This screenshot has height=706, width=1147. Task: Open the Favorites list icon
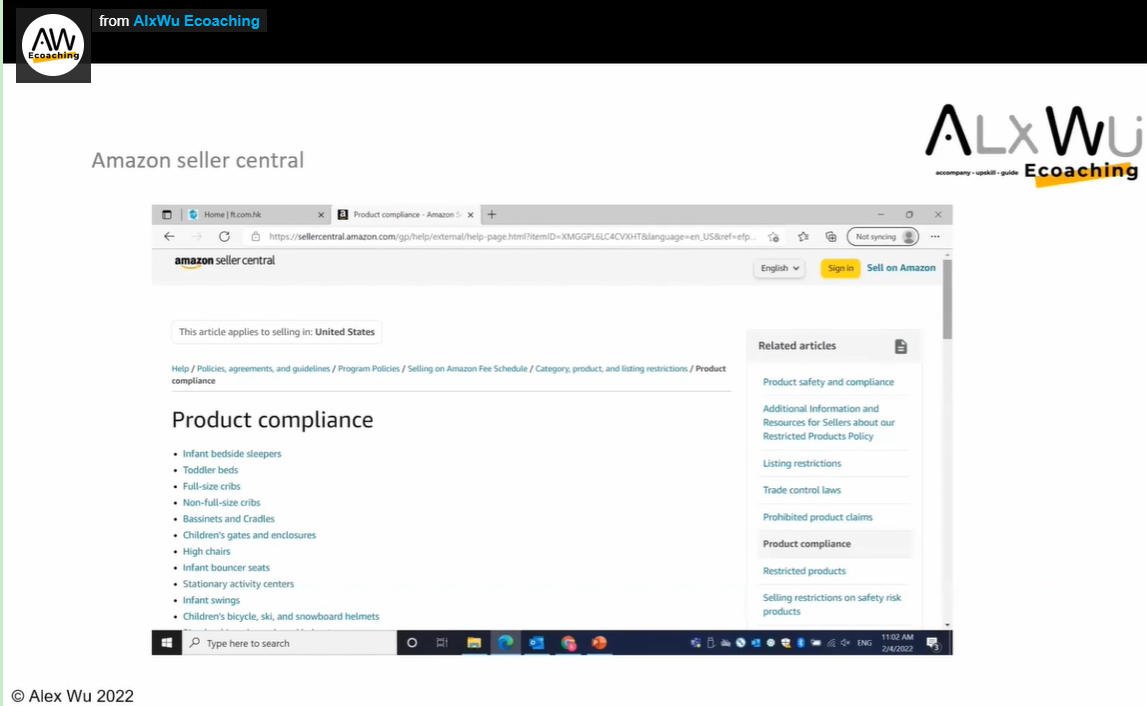point(803,236)
